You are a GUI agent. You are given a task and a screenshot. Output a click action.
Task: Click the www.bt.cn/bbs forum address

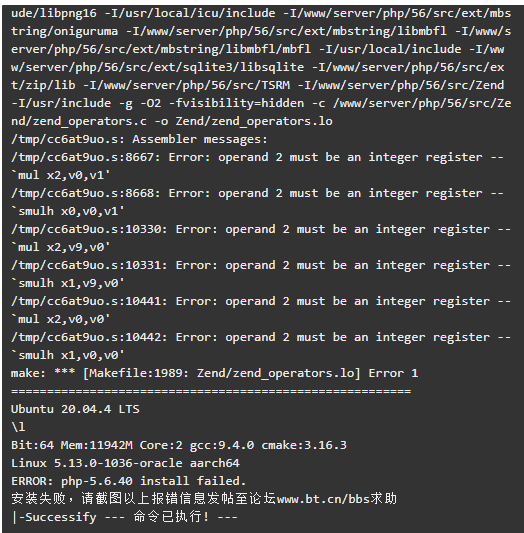tap(323, 499)
